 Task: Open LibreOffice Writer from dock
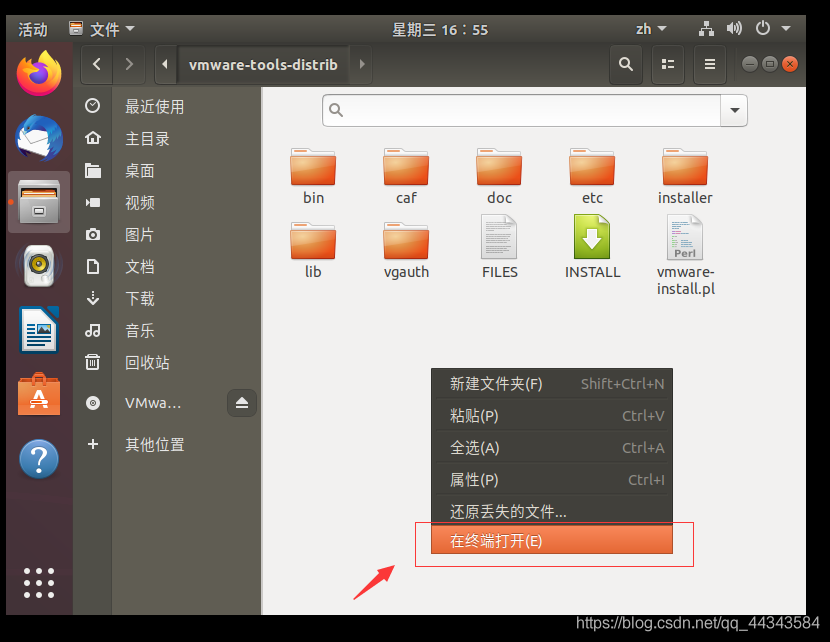pyautogui.click(x=39, y=330)
